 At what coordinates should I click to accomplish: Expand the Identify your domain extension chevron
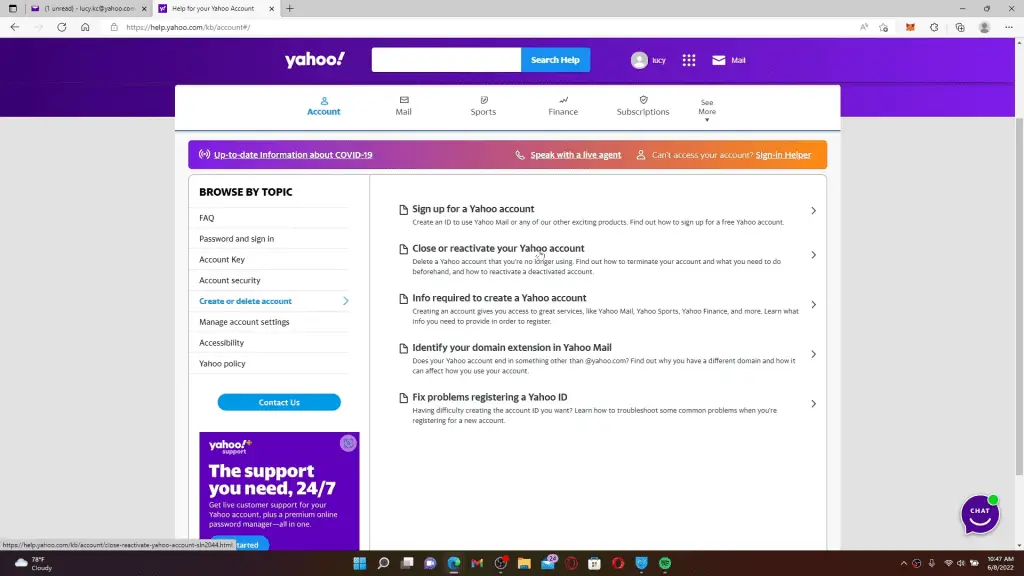(x=814, y=354)
